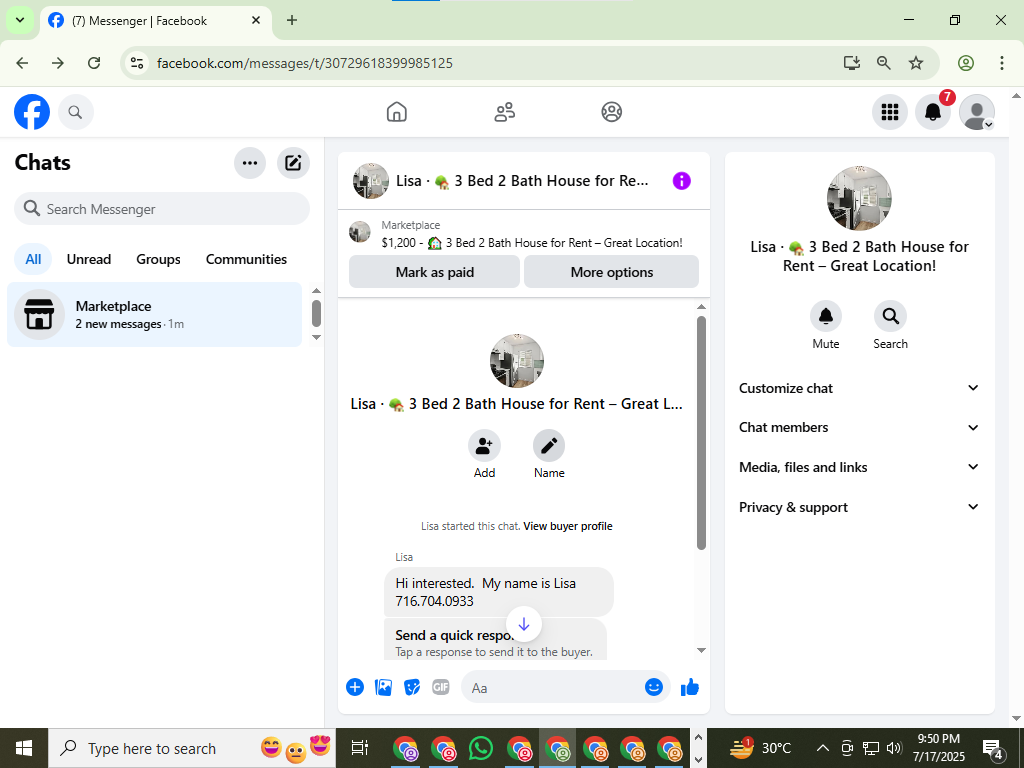Open notifications bell with 7 badge
The width and height of the screenshot is (1024, 768).
tap(933, 112)
